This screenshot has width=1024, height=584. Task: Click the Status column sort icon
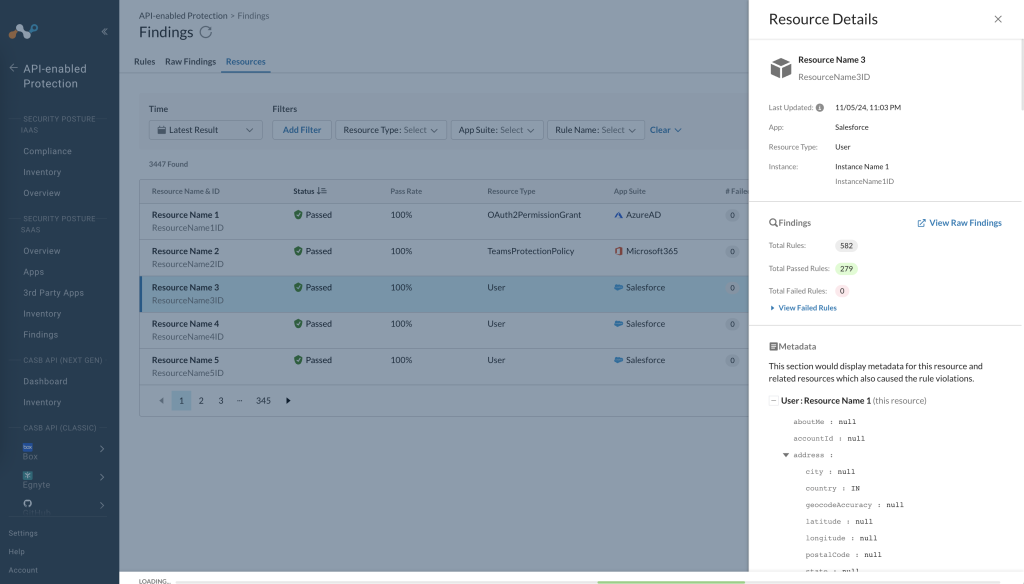coord(321,191)
